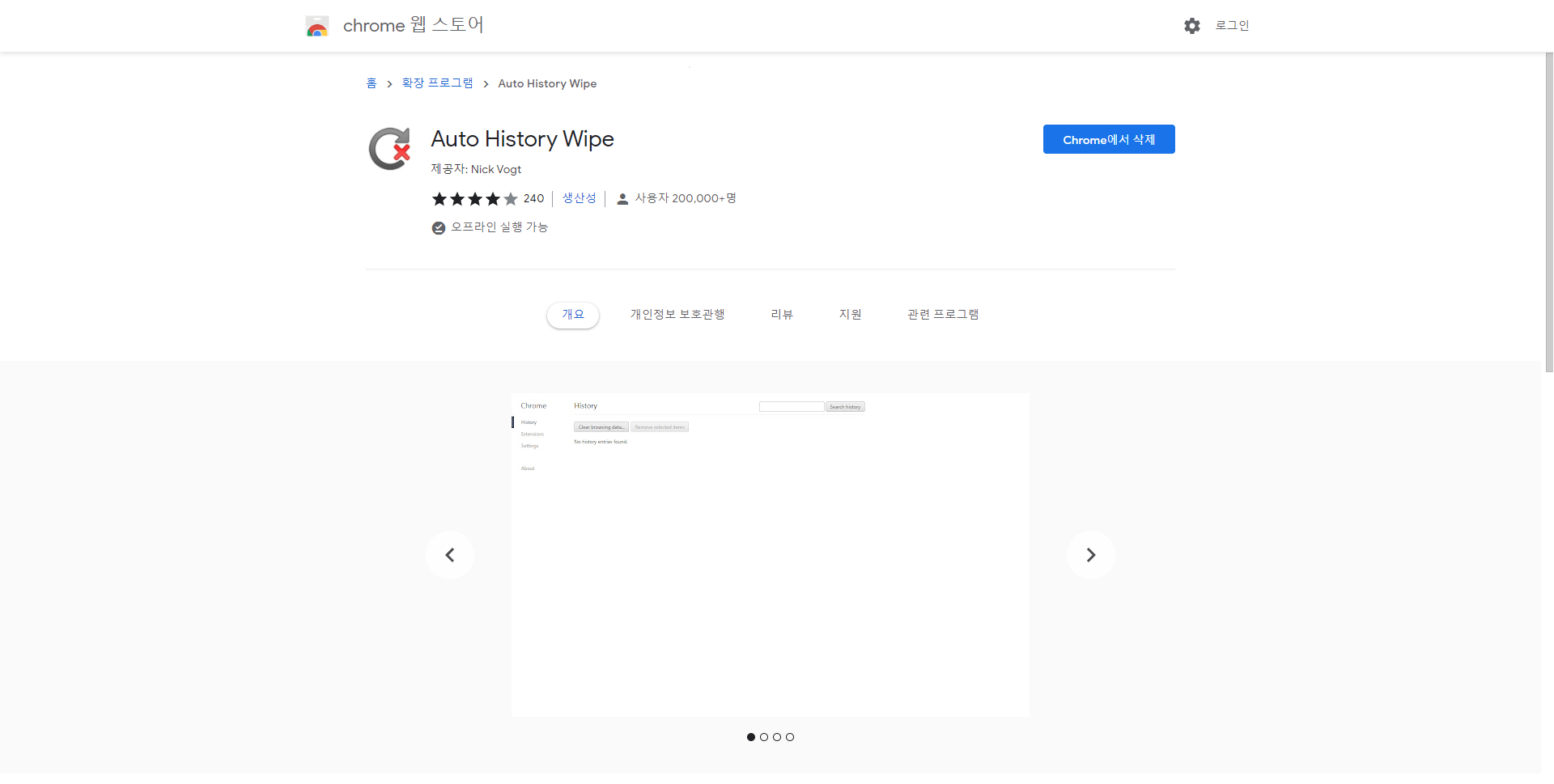Click the page vertical scrollbar
The height and width of the screenshot is (784, 1554).
point(1548,212)
